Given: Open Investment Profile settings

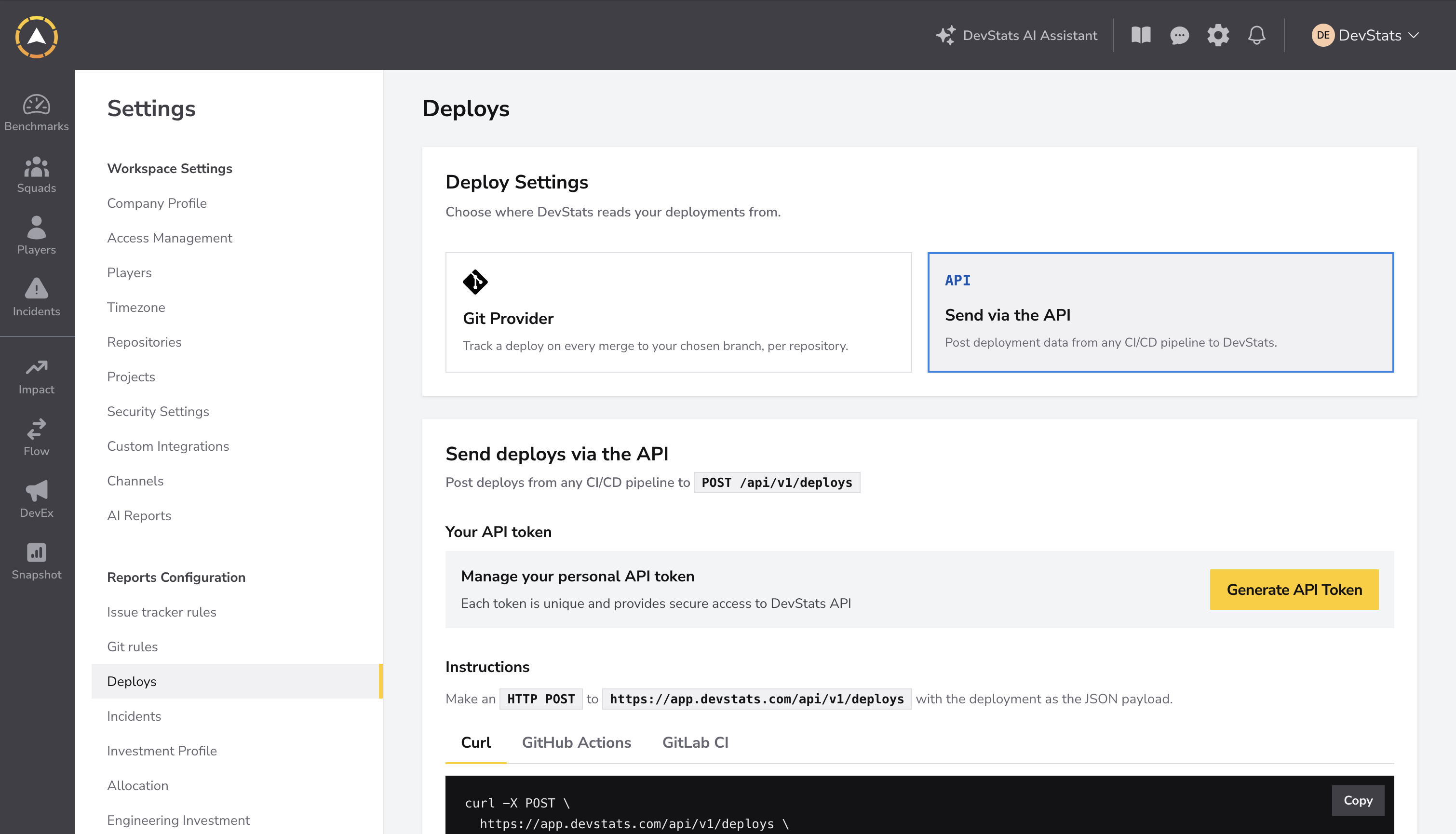Looking at the screenshot, I should [x=162, y=751].
